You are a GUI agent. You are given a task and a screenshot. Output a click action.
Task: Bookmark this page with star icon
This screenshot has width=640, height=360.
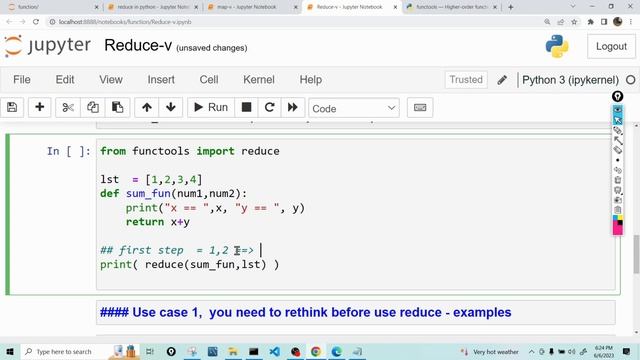574,22
